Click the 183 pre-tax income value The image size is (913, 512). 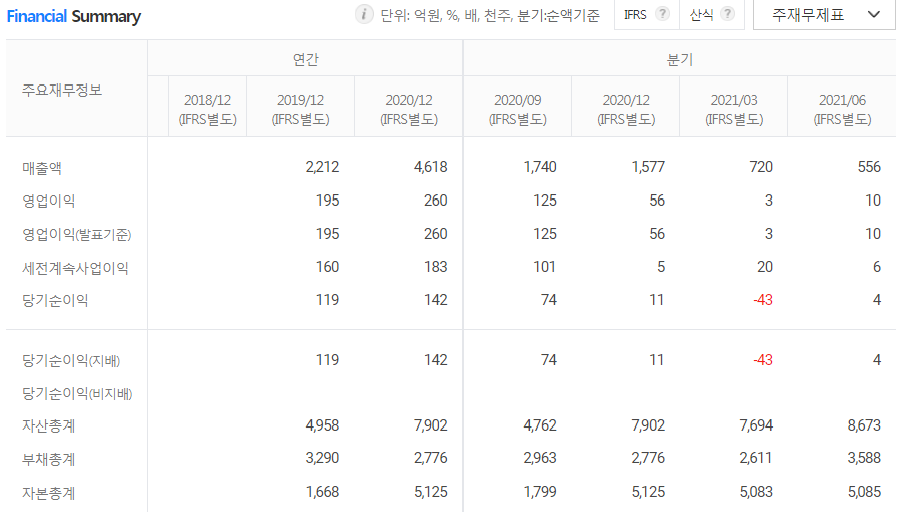435,267
